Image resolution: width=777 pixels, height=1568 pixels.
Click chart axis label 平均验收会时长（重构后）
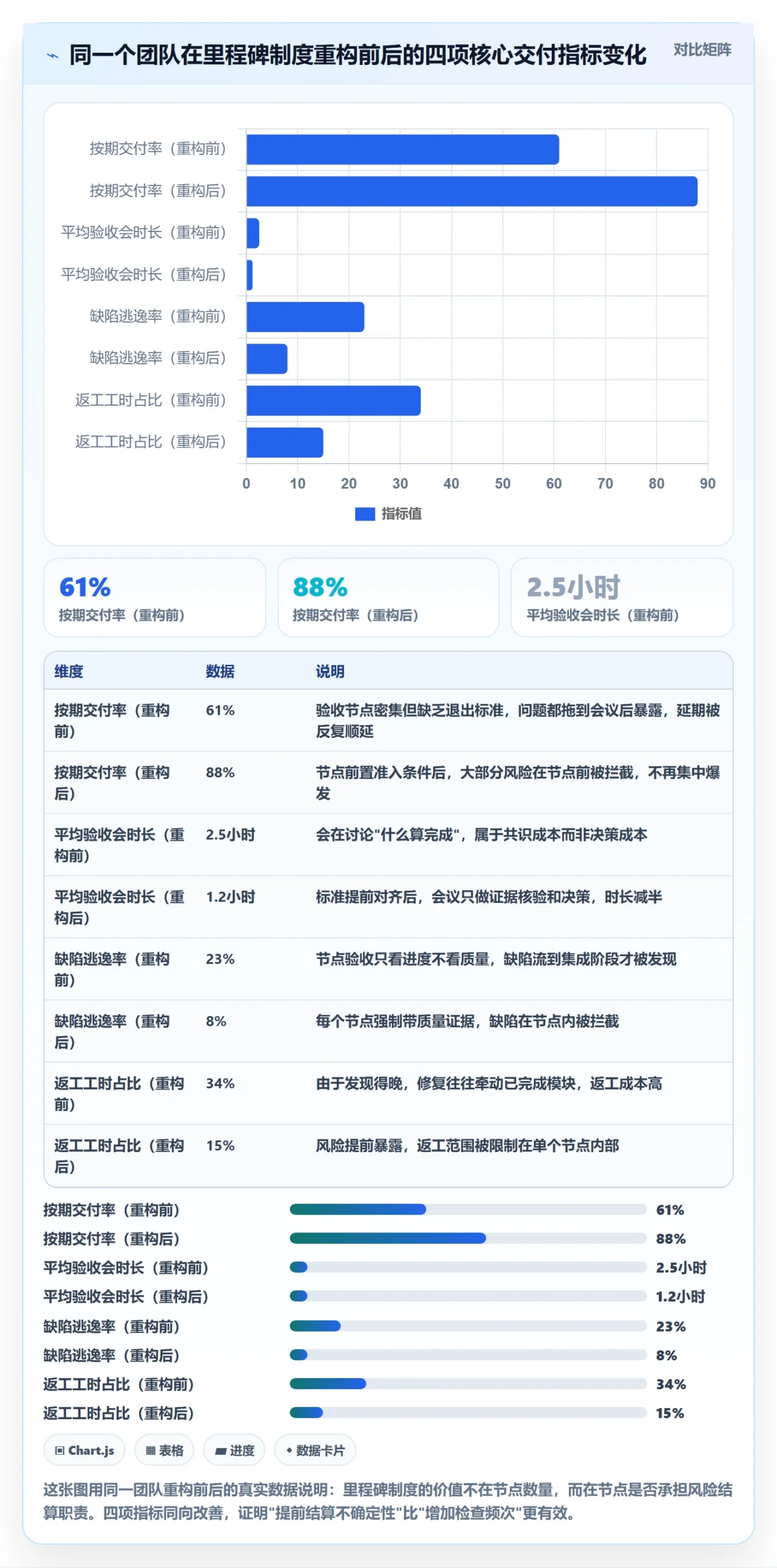[144, 274]
